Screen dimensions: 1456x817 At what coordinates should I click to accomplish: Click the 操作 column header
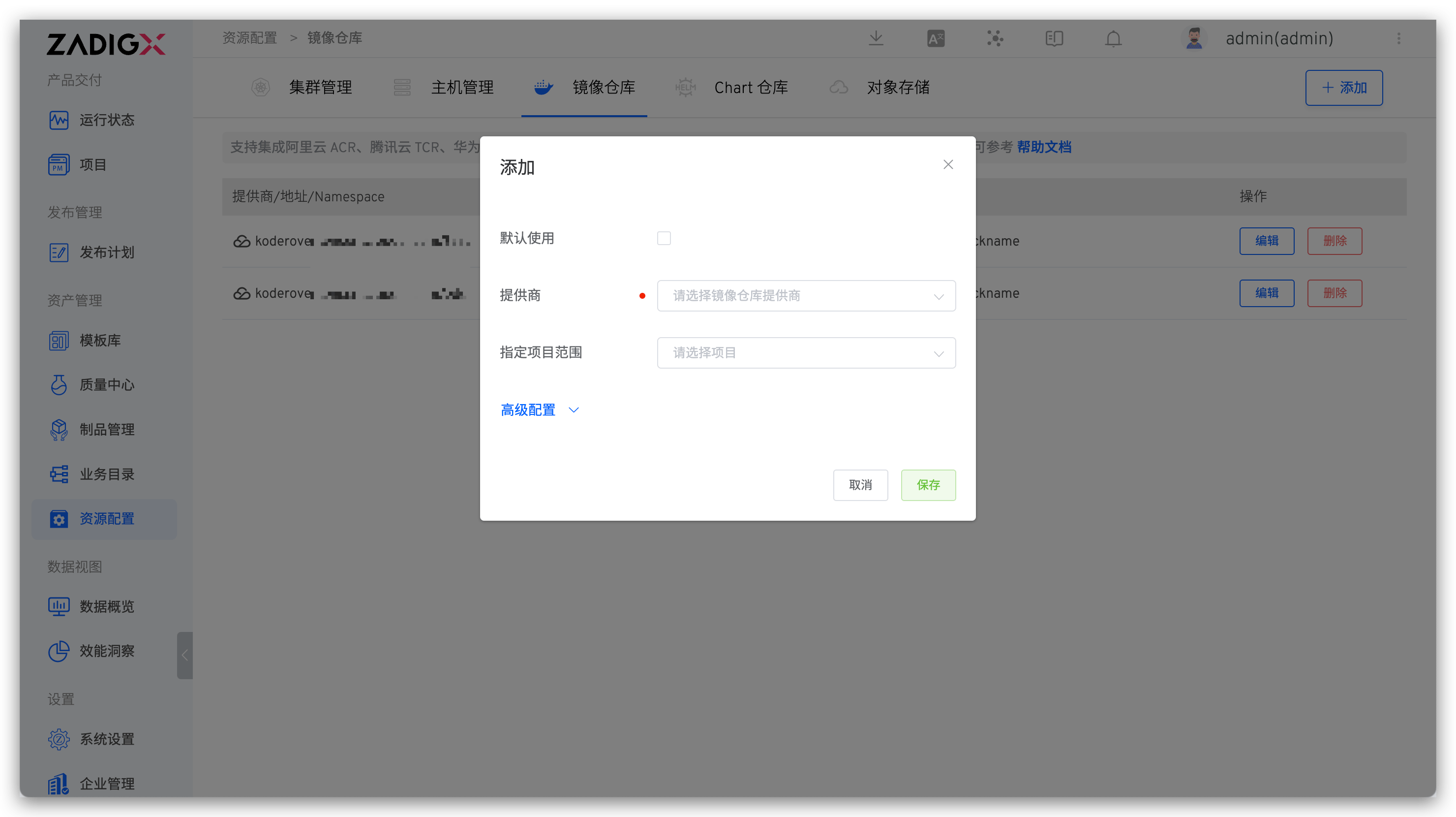coord(1253,196)
